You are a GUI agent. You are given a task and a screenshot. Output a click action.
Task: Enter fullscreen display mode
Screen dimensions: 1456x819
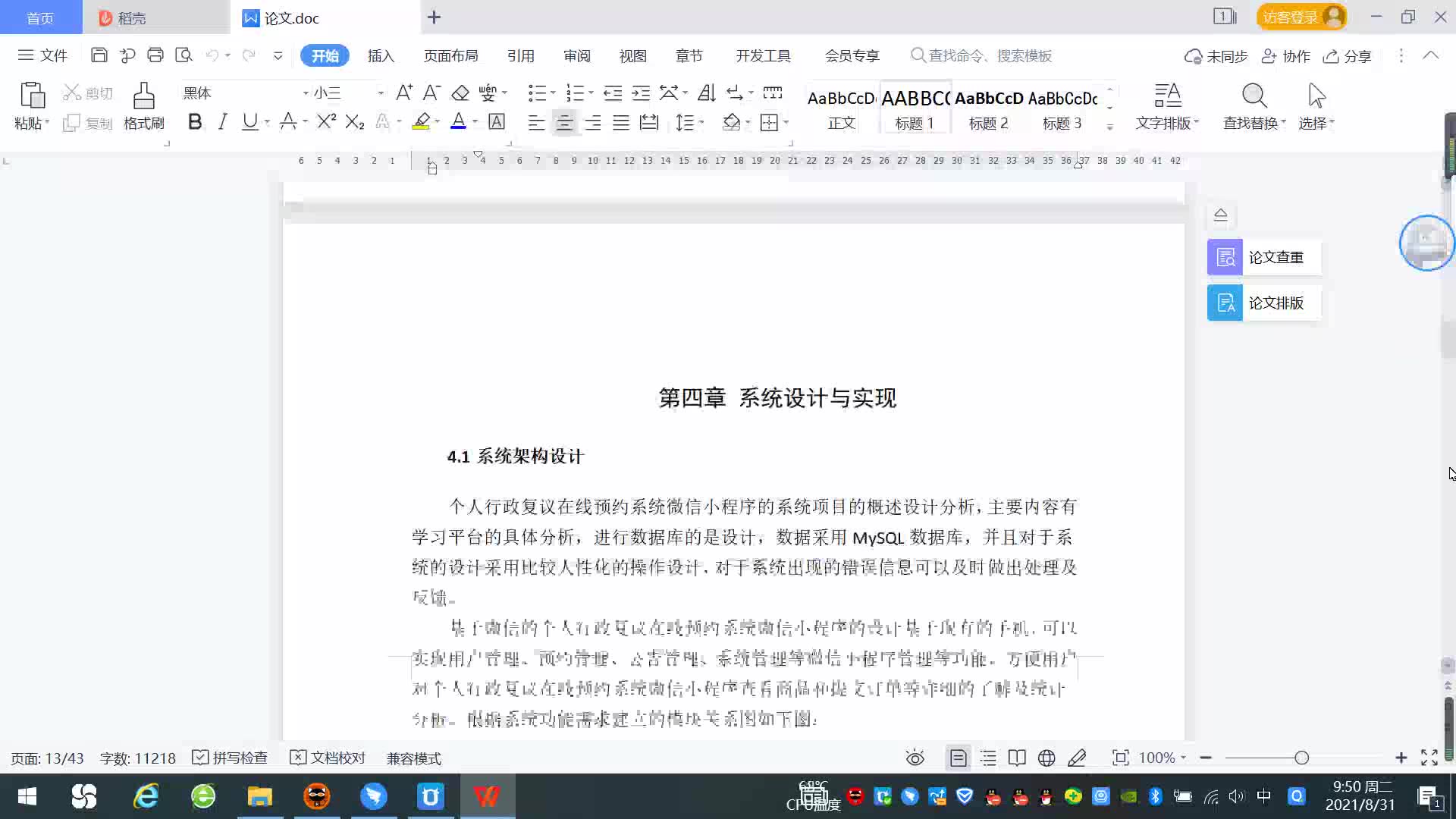[x=1429, y=758]
